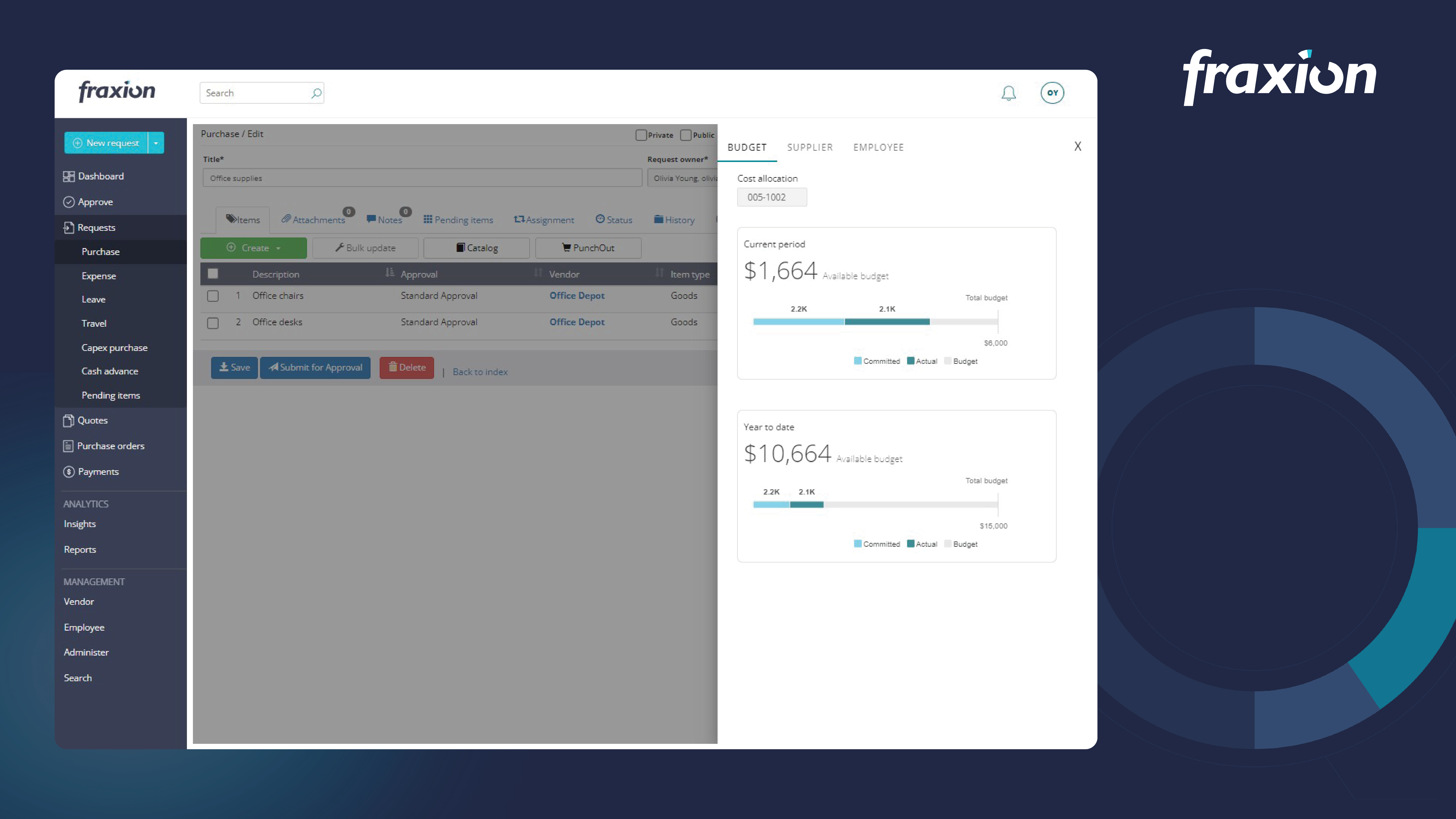Open the PunchOut cart button
The image size is (1456, 819).
(588, 248)
